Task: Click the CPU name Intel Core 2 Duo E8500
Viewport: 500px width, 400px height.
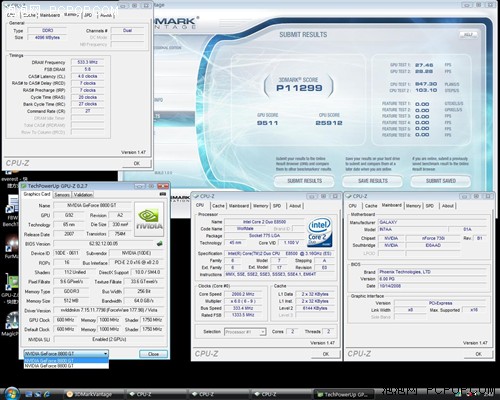Action: click(x=264, y=222)
